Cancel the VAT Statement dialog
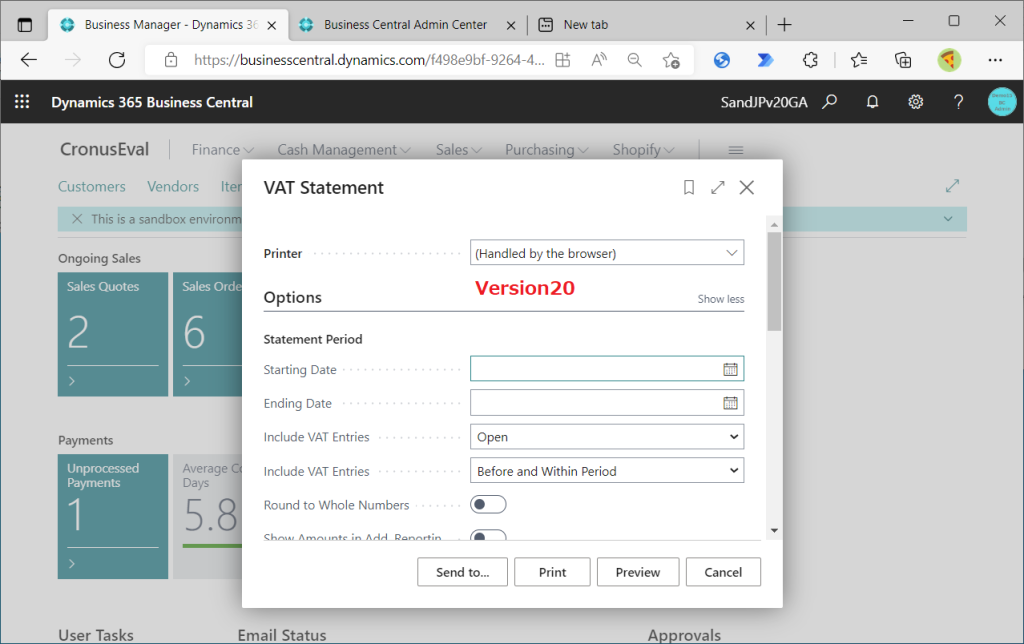Screen dimensions: 1024x644 pyautogui.click(x=723, y=572)
